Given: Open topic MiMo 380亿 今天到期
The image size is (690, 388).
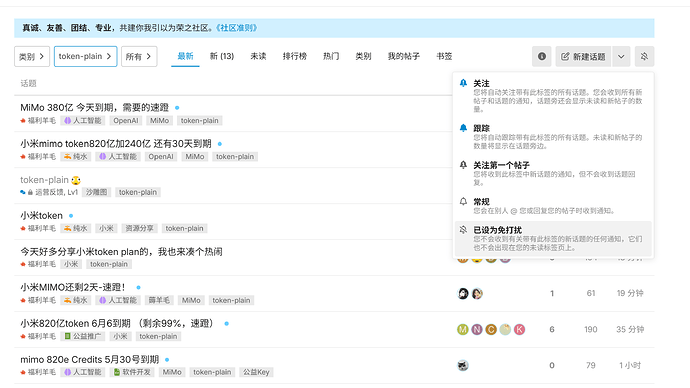Looking at the screenshot, I should (x=94, y=107).
